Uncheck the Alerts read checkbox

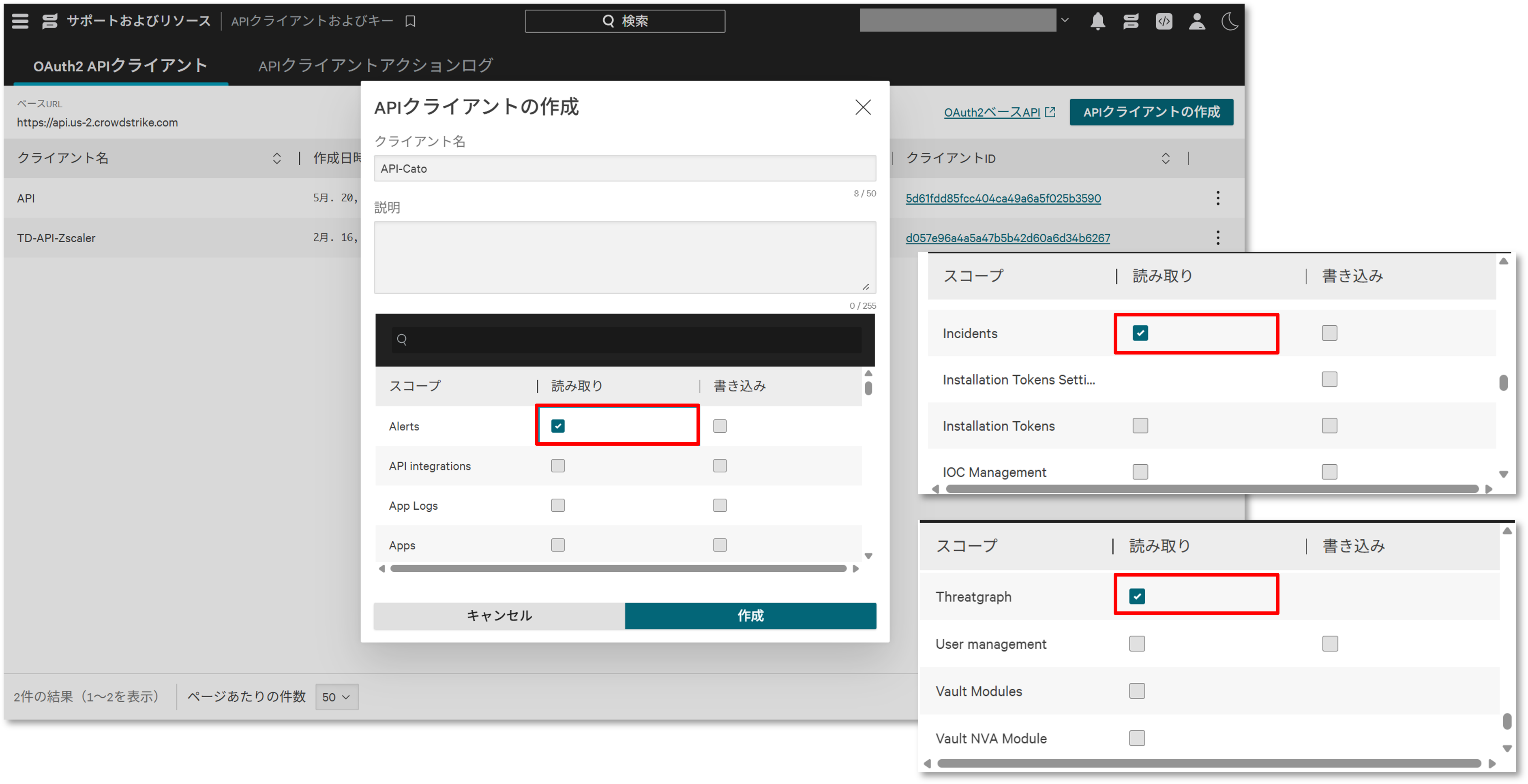tap(557, 426)
